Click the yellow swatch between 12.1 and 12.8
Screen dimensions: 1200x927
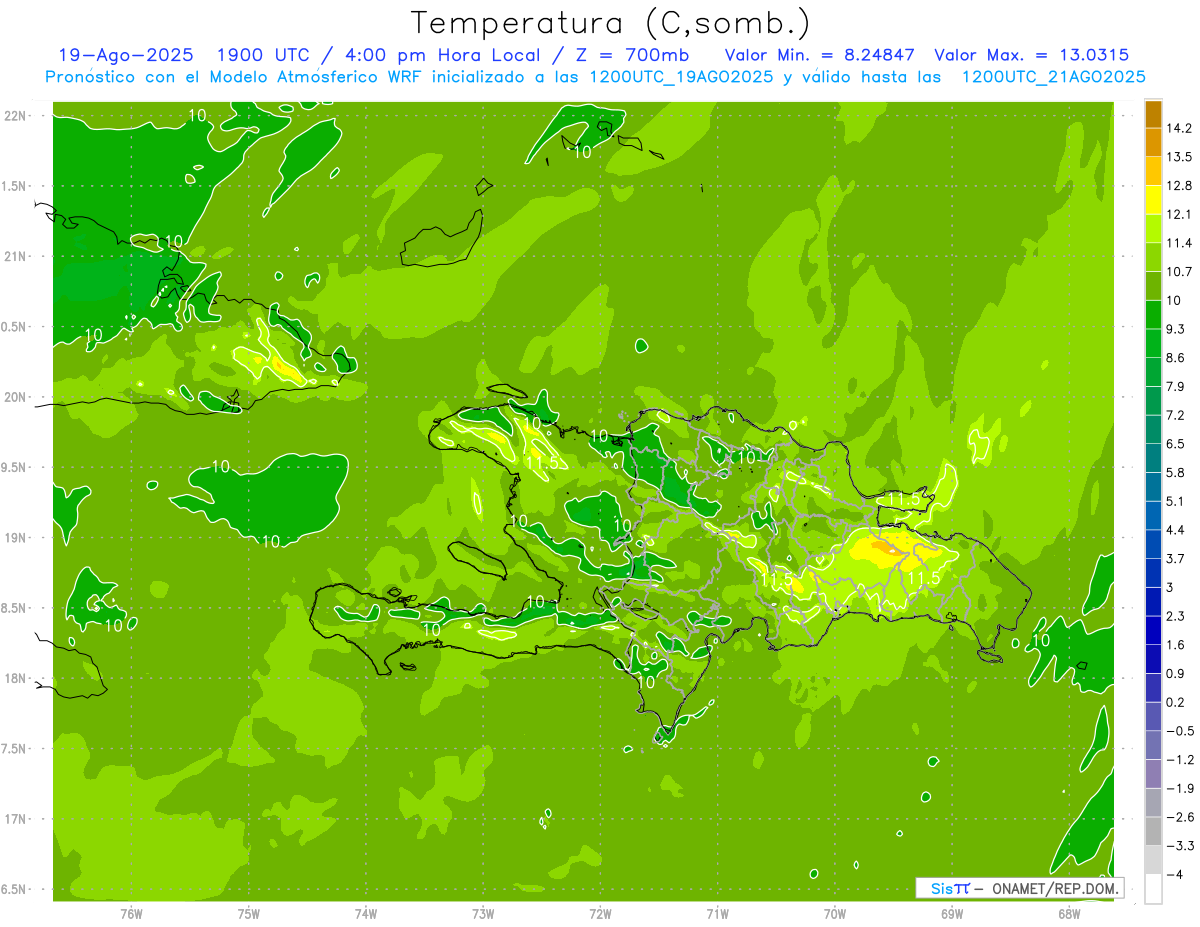point(1153,200)
